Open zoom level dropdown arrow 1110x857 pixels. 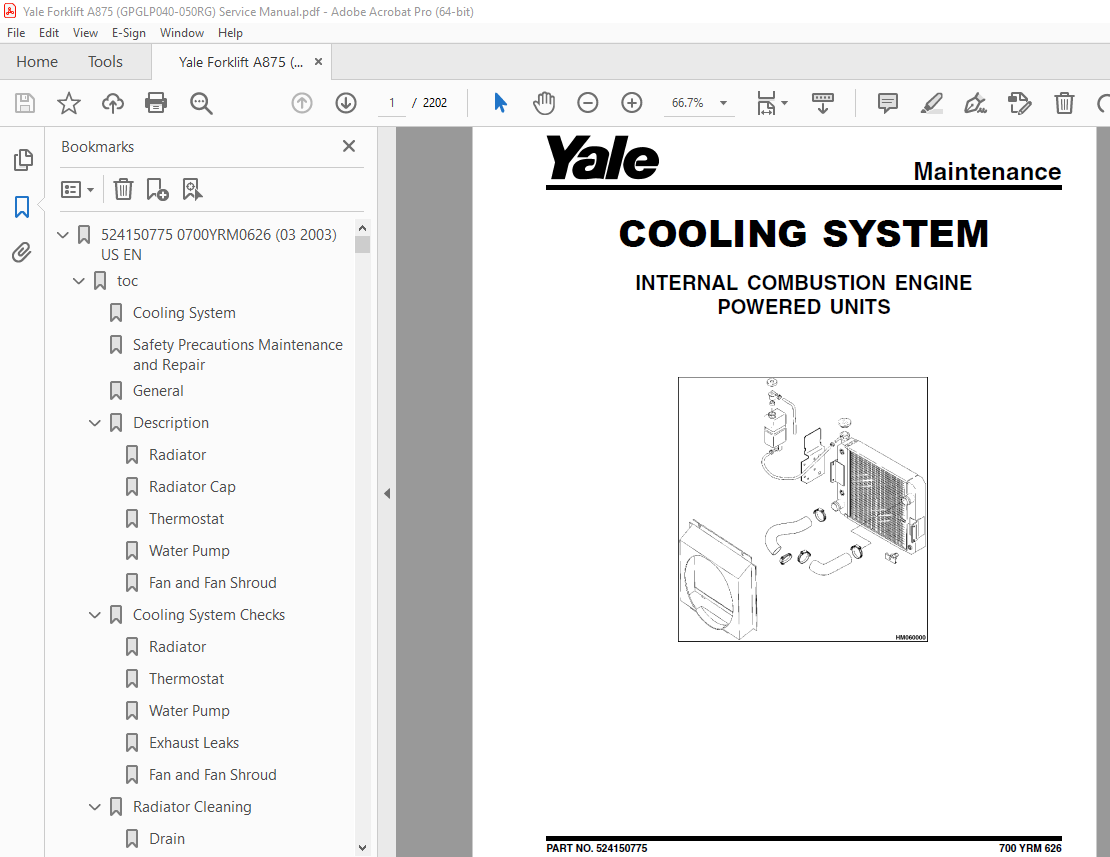723,103
